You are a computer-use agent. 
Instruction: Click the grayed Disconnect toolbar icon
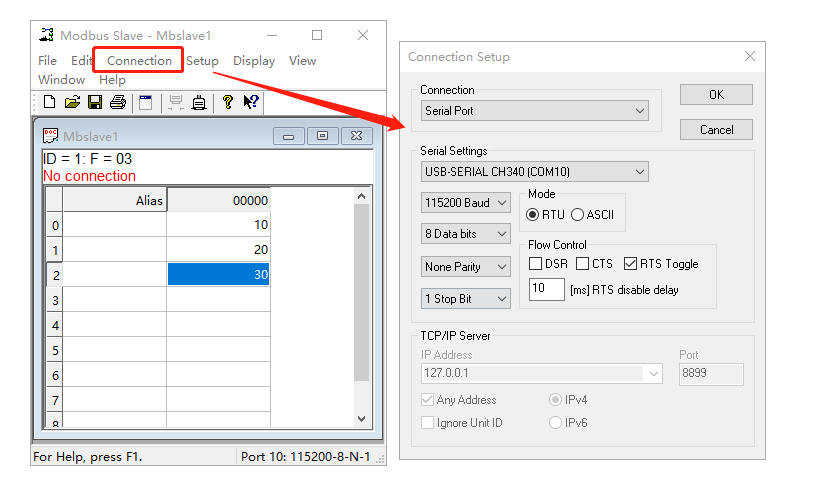[175, 102]
